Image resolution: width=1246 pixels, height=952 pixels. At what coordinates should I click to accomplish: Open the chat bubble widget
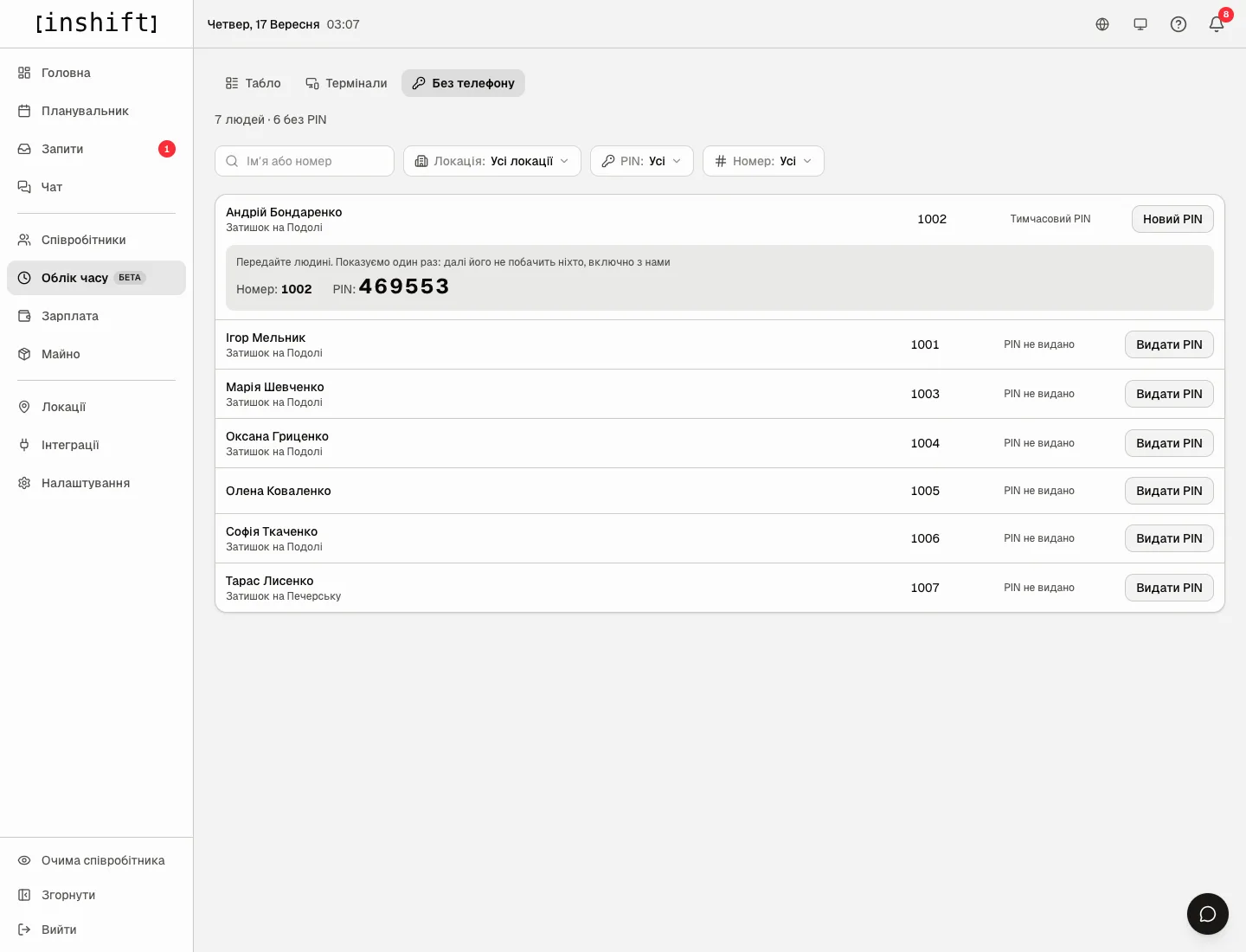1208,914
